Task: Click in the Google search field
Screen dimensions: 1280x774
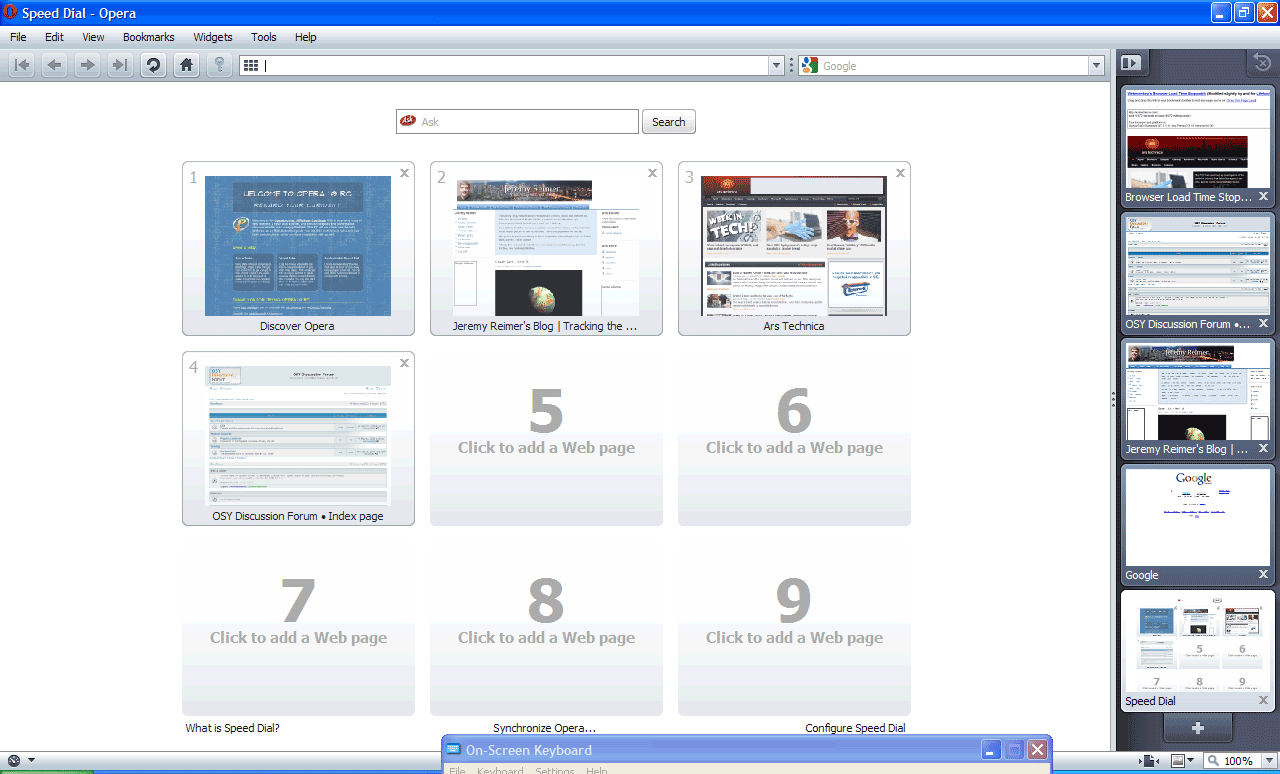Action: (950, 66)
